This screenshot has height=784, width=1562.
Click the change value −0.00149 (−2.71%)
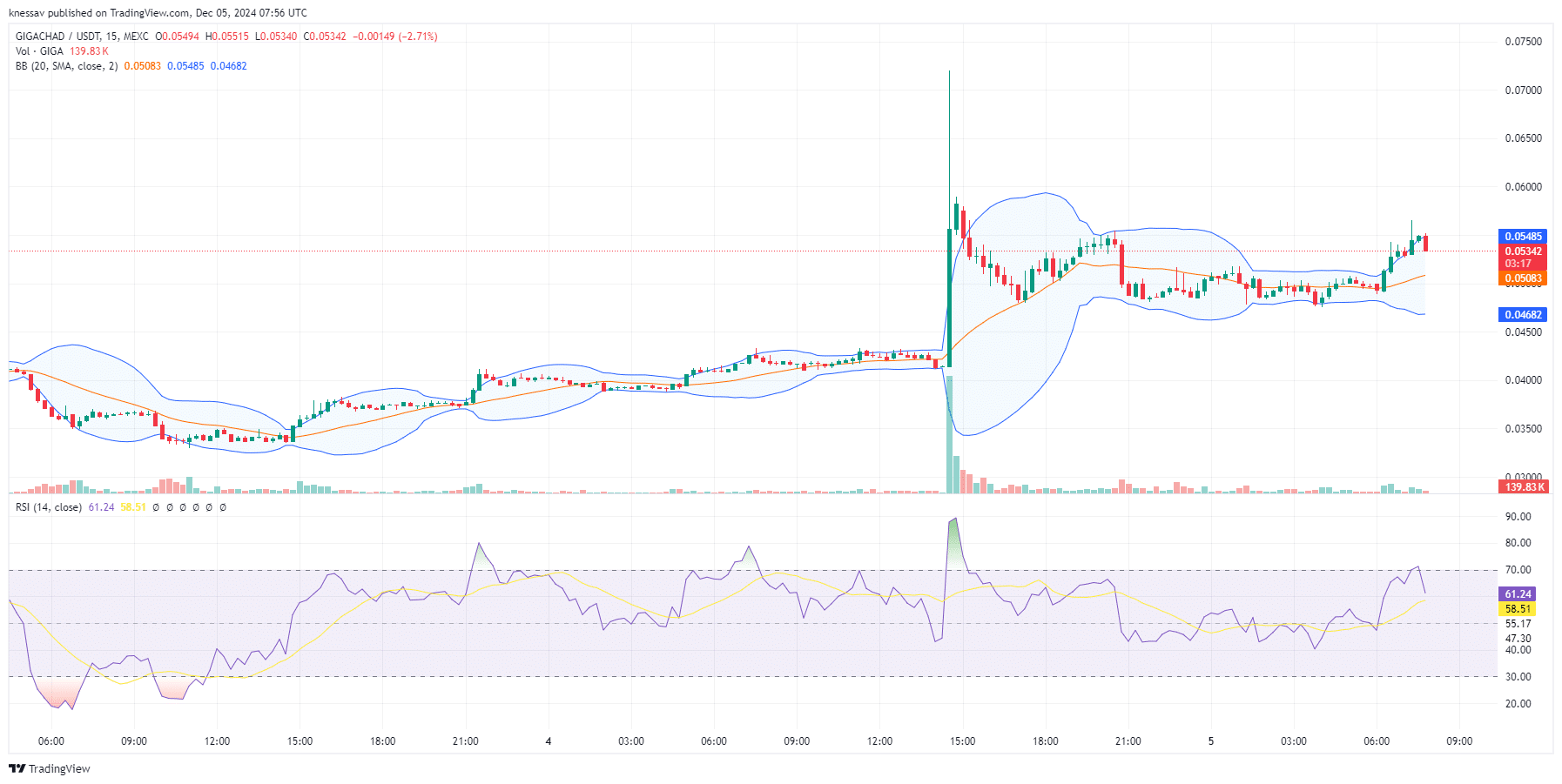click(x=394, y=37)
